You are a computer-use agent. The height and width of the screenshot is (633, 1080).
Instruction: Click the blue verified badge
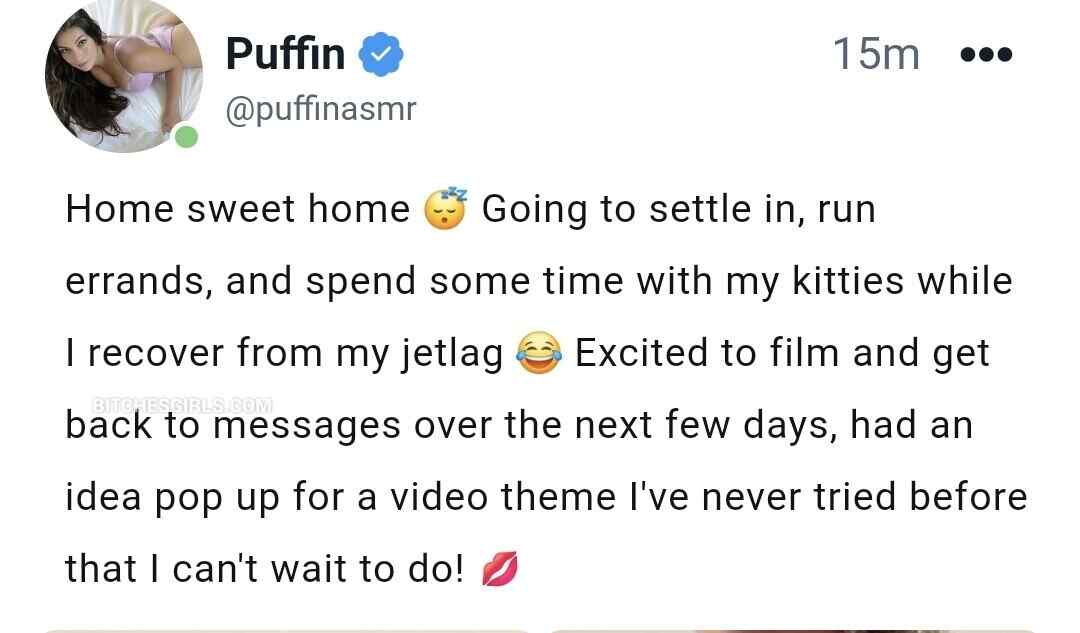(x=381, y=53)
